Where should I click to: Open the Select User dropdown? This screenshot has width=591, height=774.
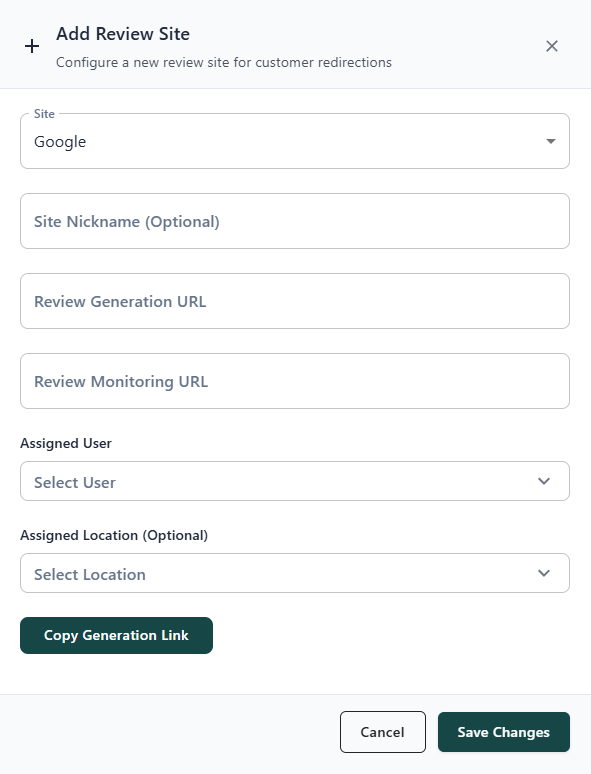(x=295, y=481)
